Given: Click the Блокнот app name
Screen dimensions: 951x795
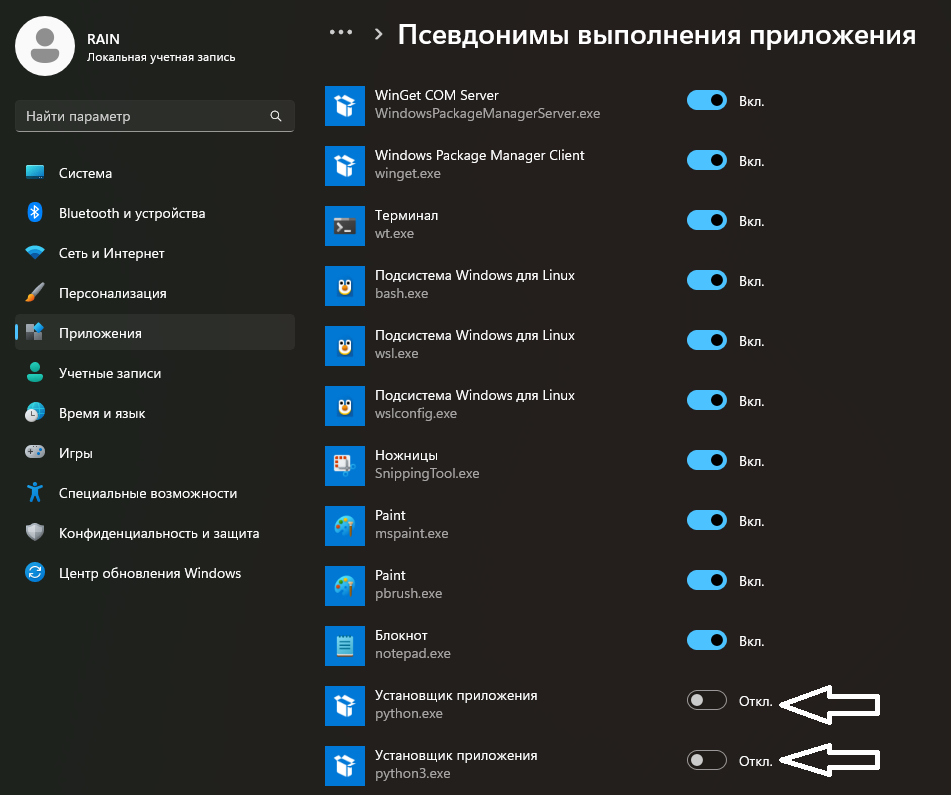Looking at the screenshot, I should (401, 636).
